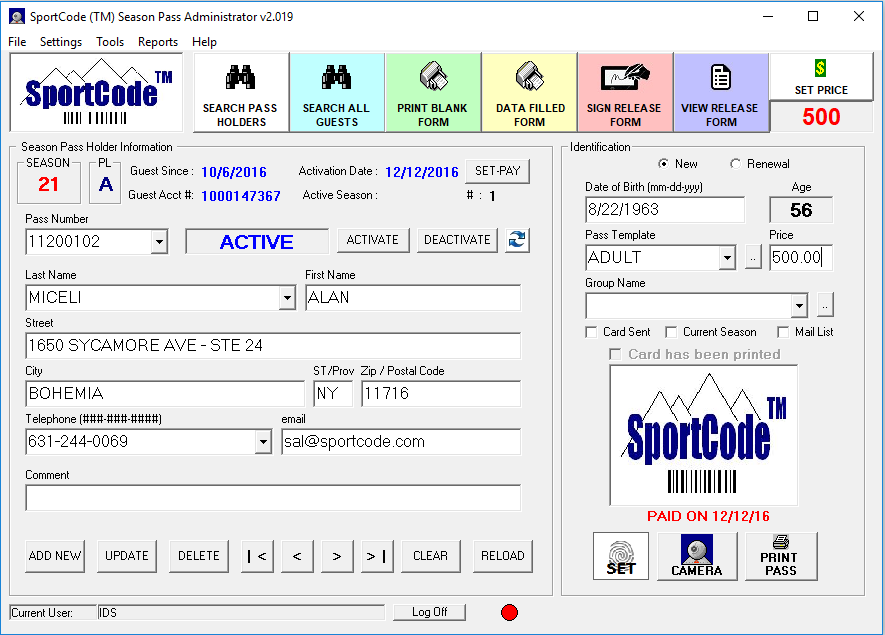Click the Street address field

pos(273,345)
